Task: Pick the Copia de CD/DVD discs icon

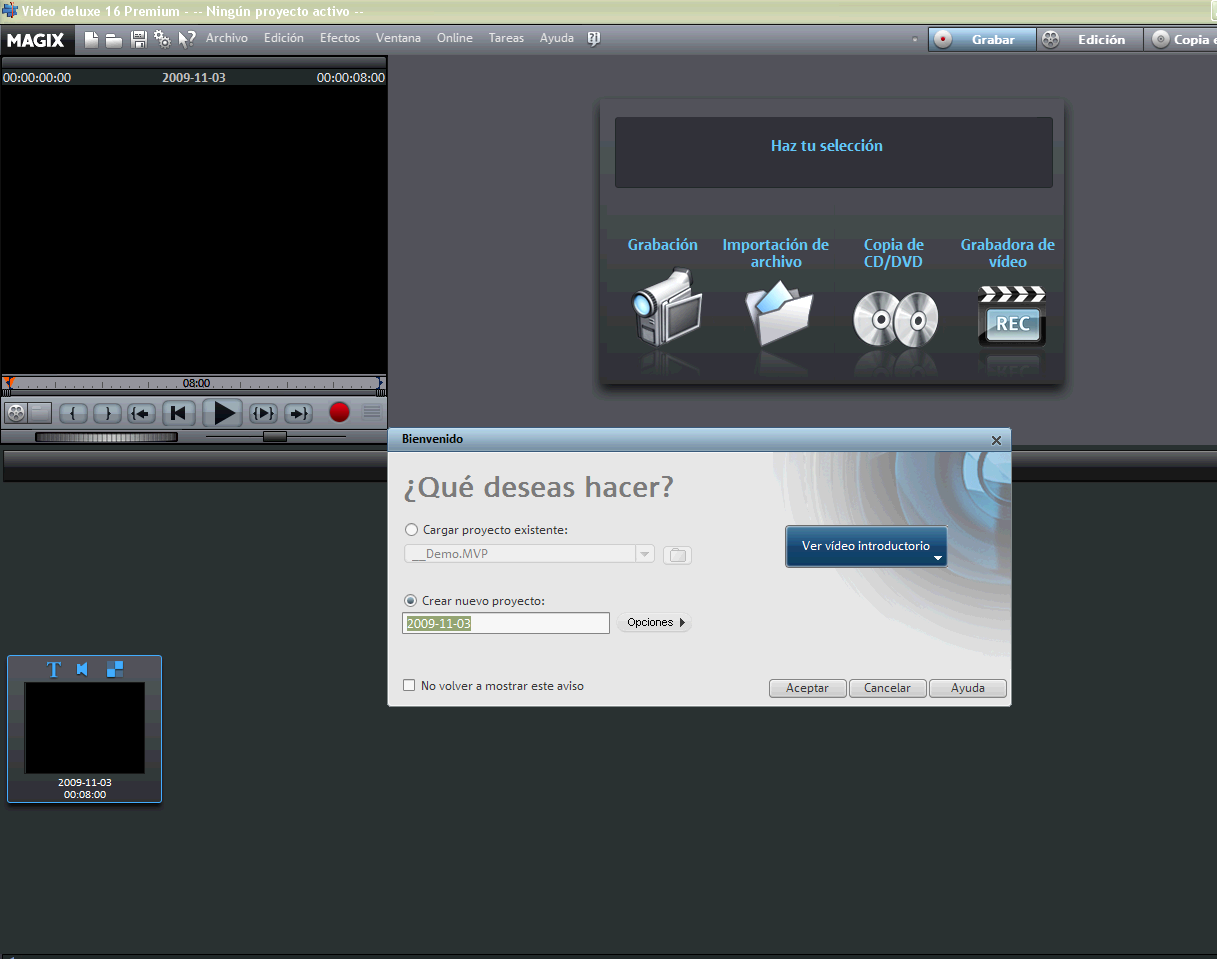Action: [x=894, y=318]
